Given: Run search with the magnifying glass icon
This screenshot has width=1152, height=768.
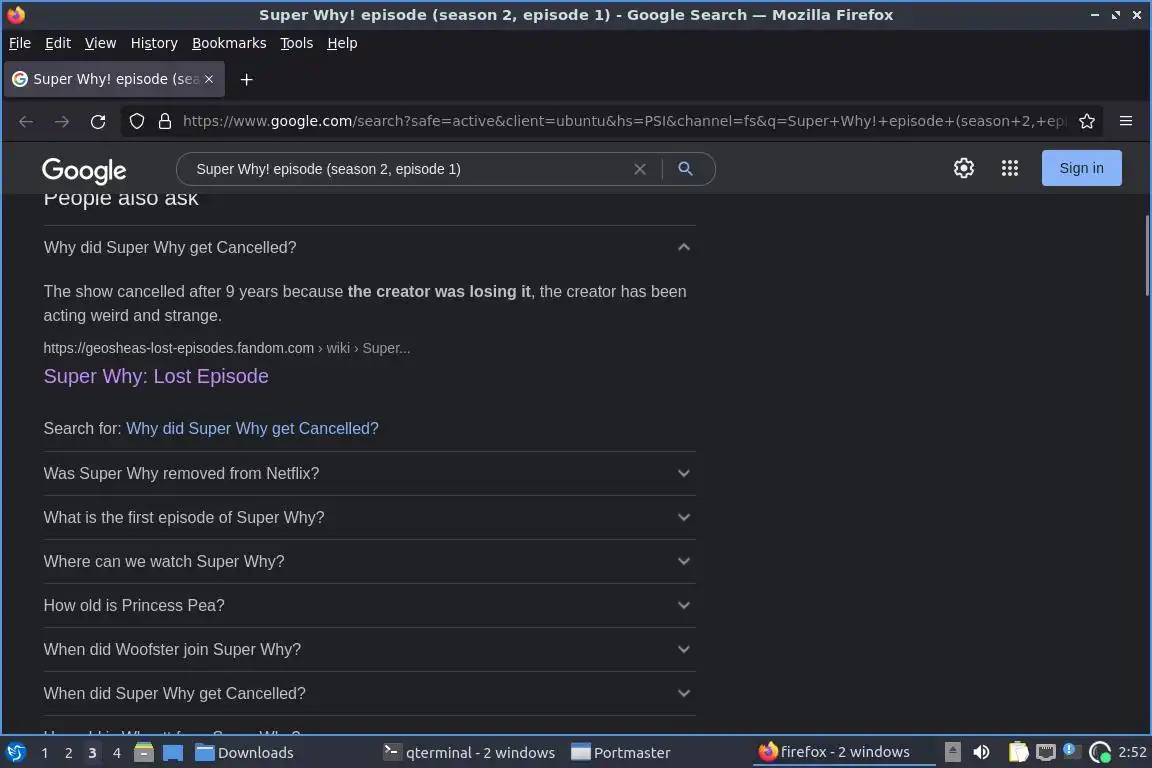Looking at the screenshot, I should pyautogui.click(x=685, y=169).
